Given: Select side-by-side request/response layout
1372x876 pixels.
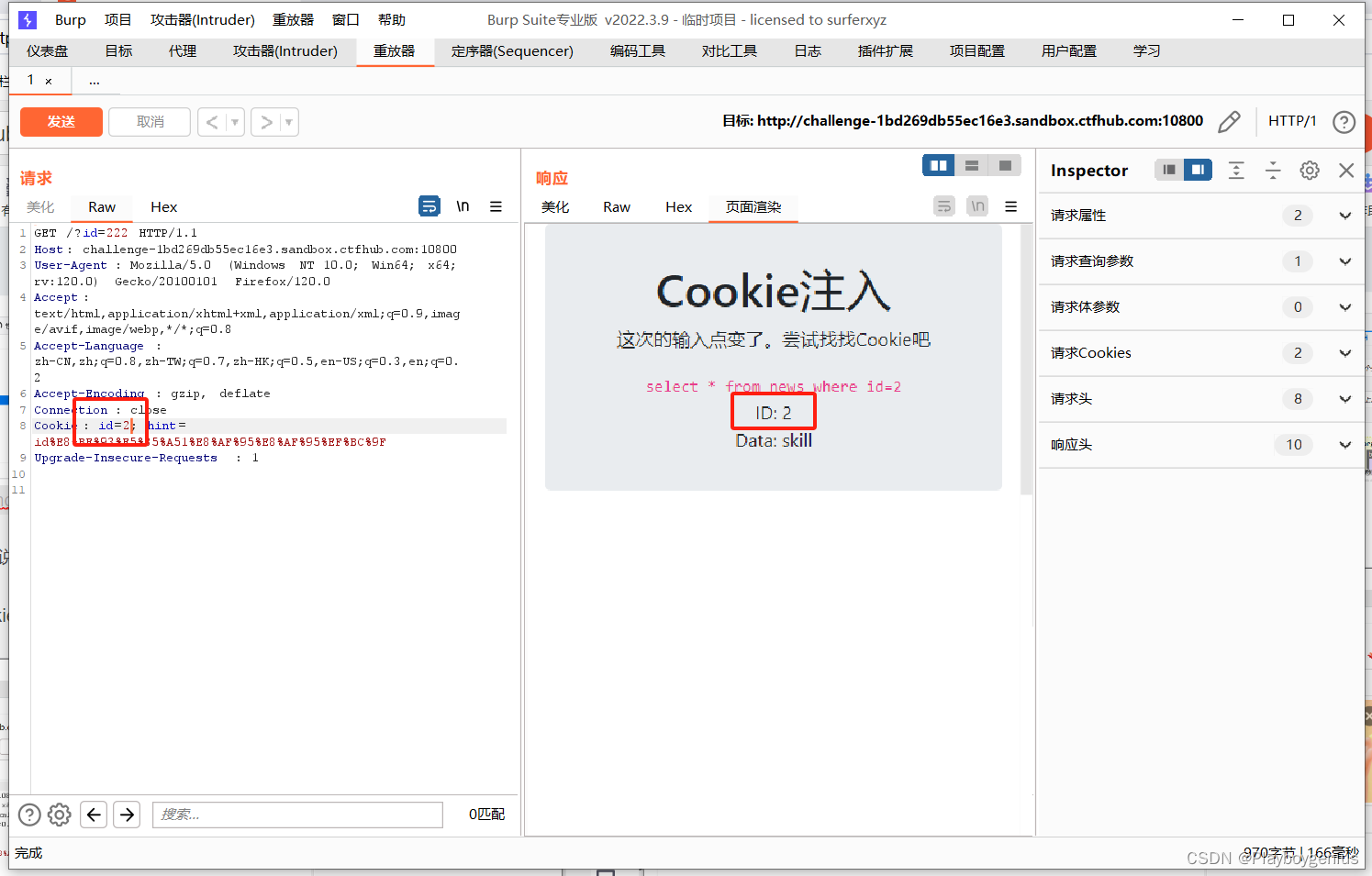Looking at the screenshot, I should (x=938, y=165).
